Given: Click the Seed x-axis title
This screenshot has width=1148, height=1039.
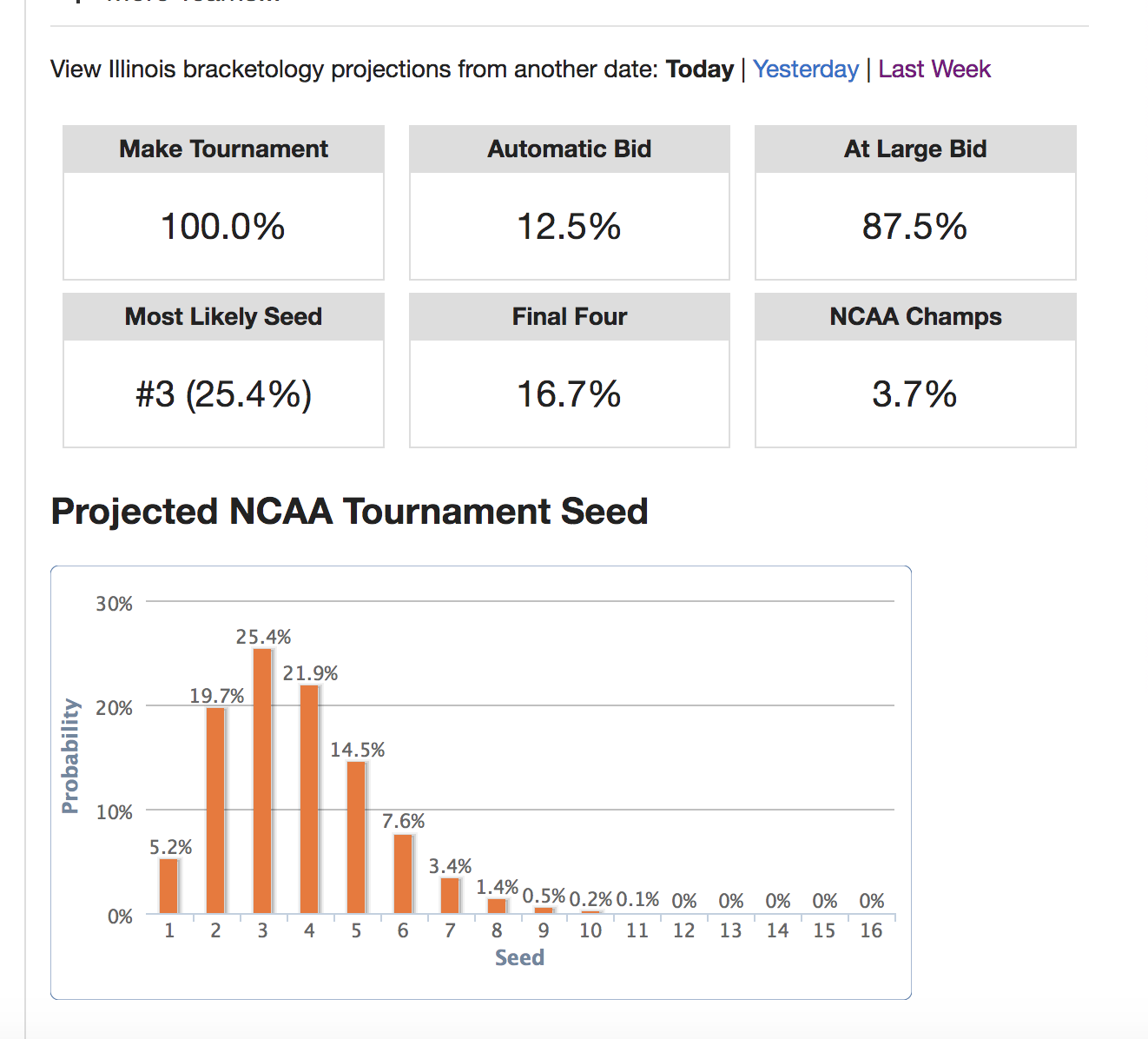Looking at the screenshot, I should (x=519, y=957).
